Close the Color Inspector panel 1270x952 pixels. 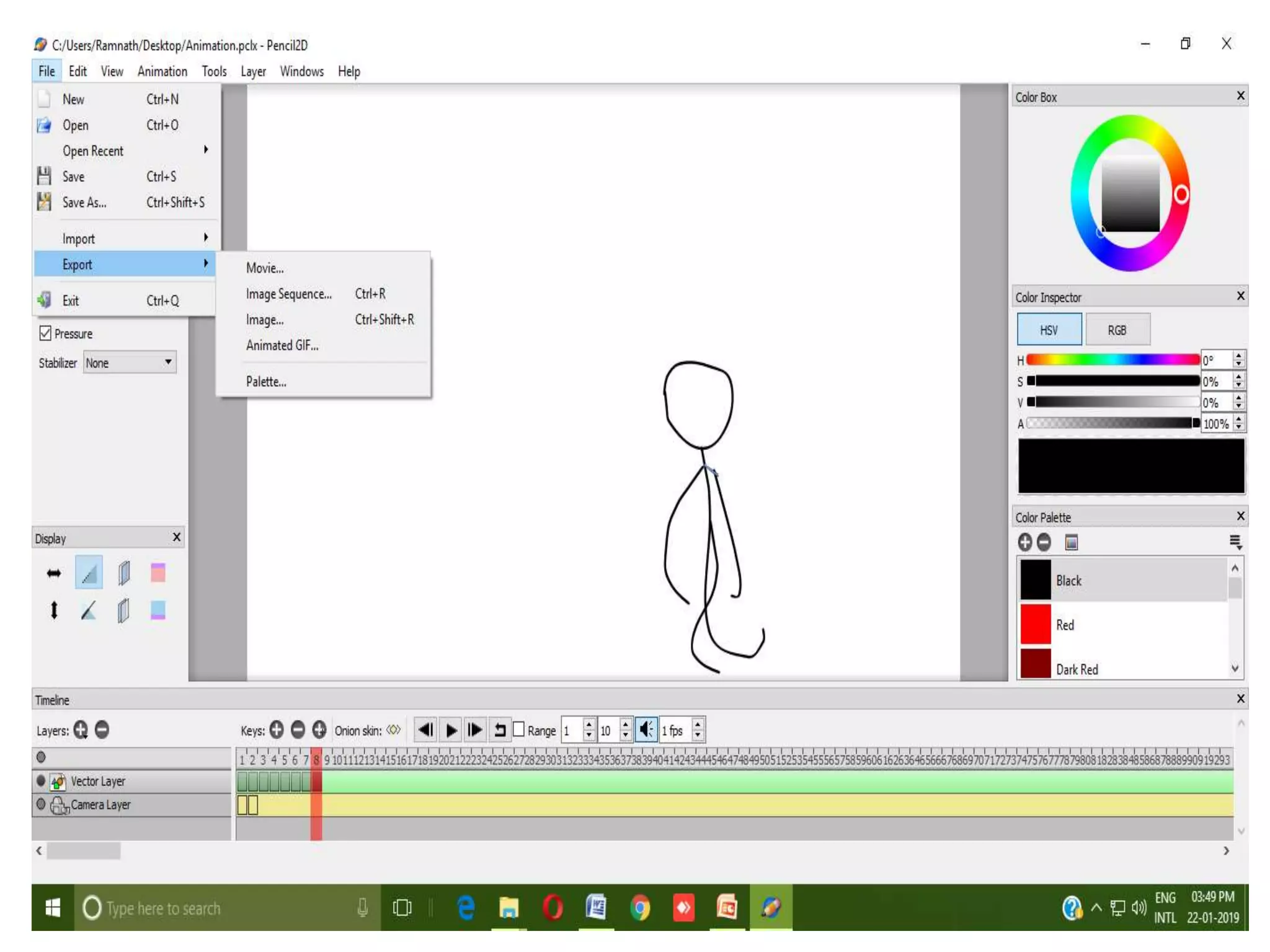[1240, 296]
